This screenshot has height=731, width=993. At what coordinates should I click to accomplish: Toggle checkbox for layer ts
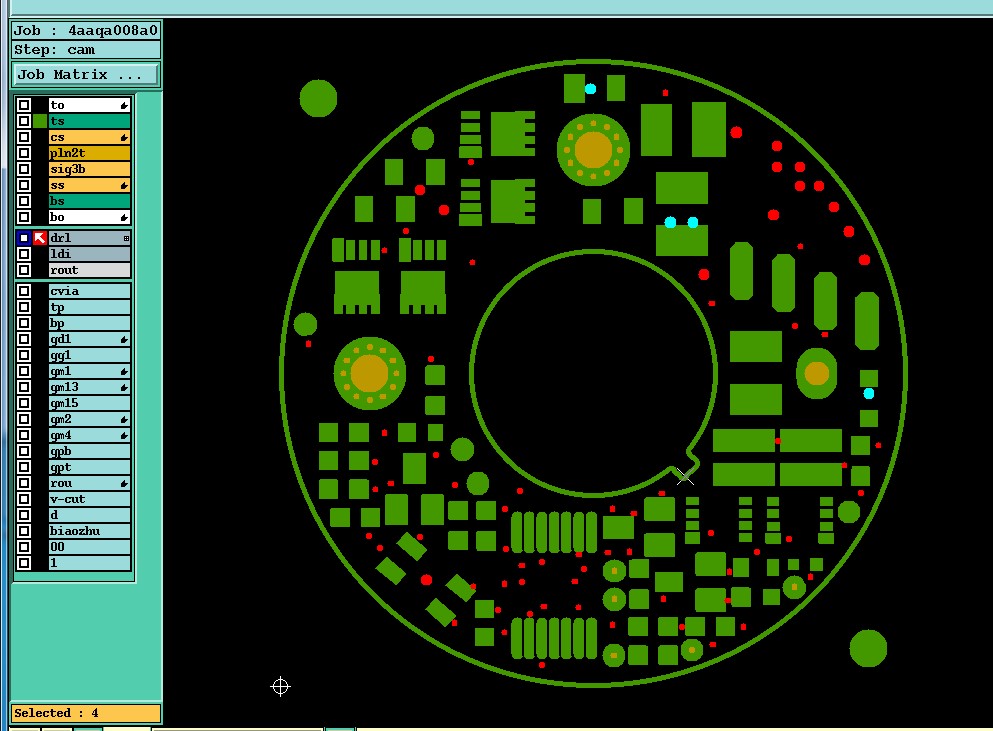[24, 121]
